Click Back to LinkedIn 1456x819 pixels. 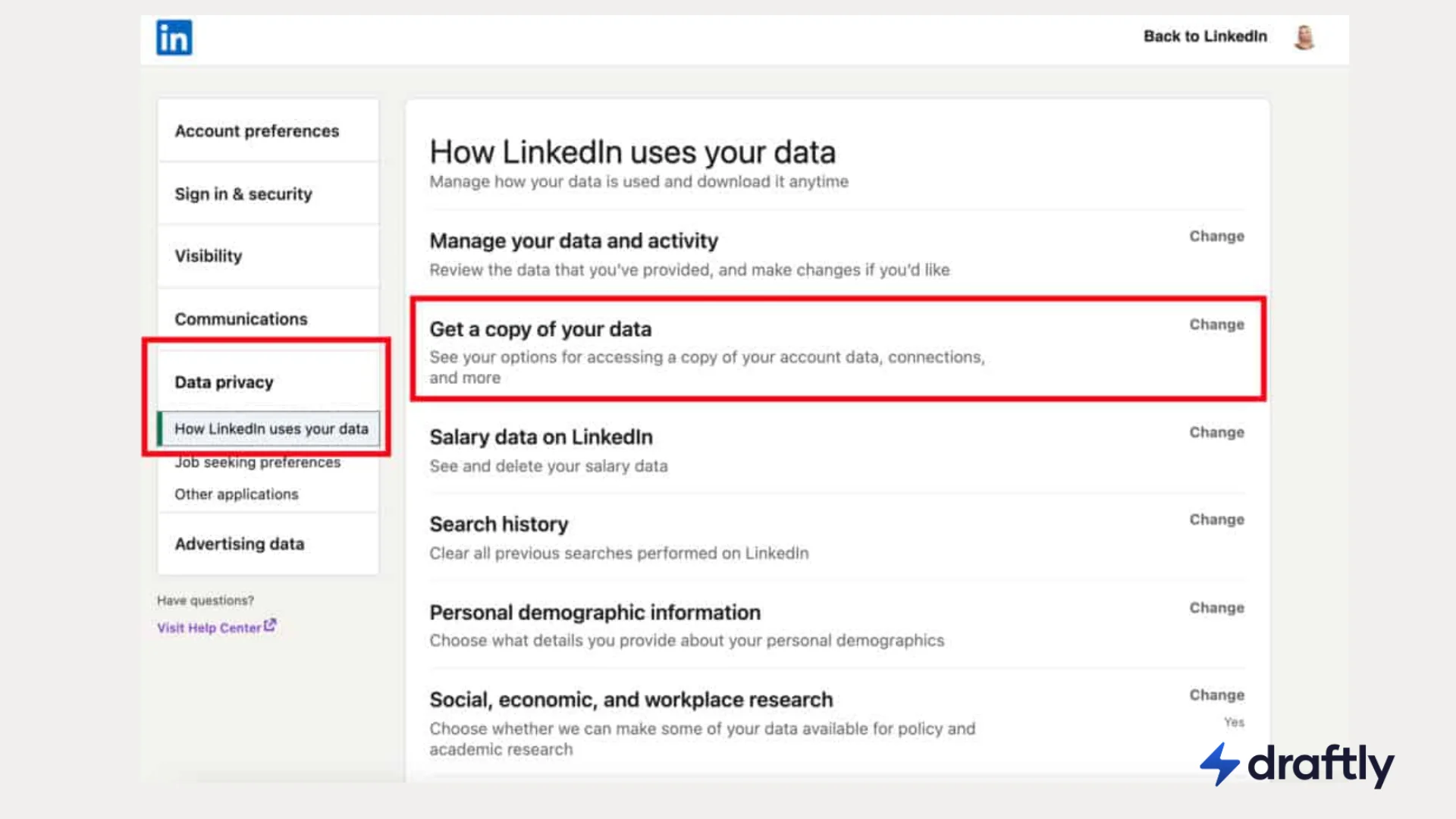pyautogui.click(x=1206, y=36)
